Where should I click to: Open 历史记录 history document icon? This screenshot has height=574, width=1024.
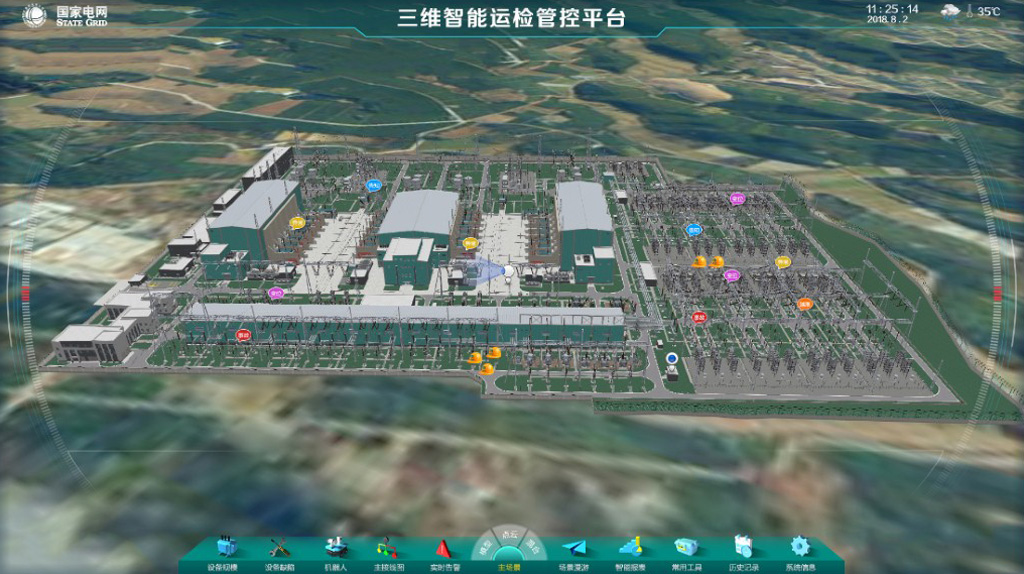743,547
